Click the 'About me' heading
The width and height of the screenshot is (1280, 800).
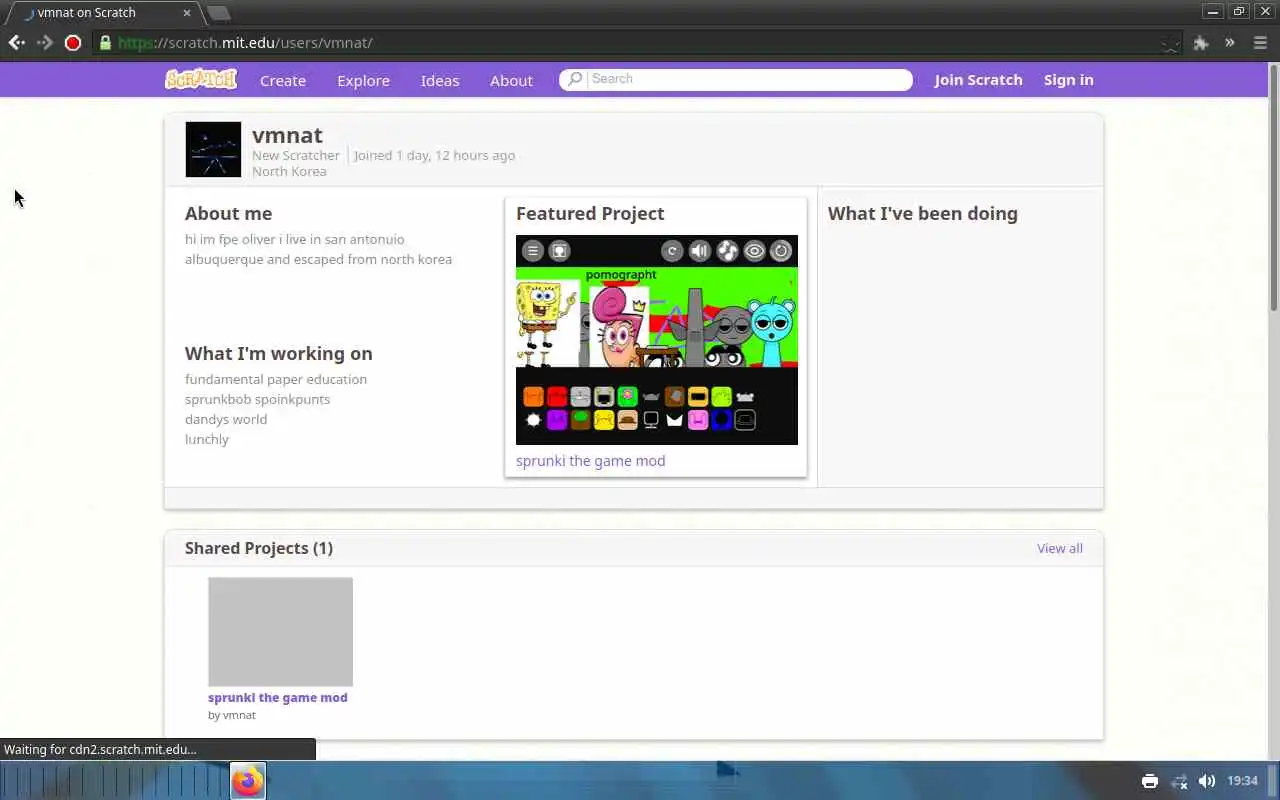228,213
